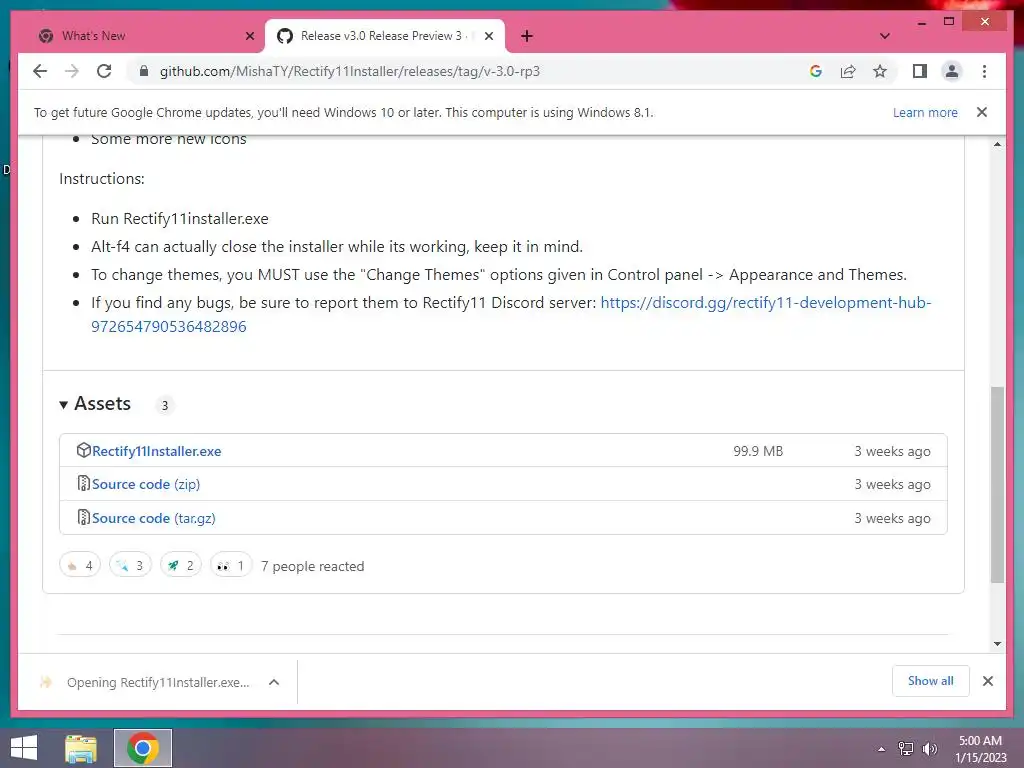This screenshot has width=1024, height=768.
Task: Open the Chrome side panel
Action: point(920,71)
